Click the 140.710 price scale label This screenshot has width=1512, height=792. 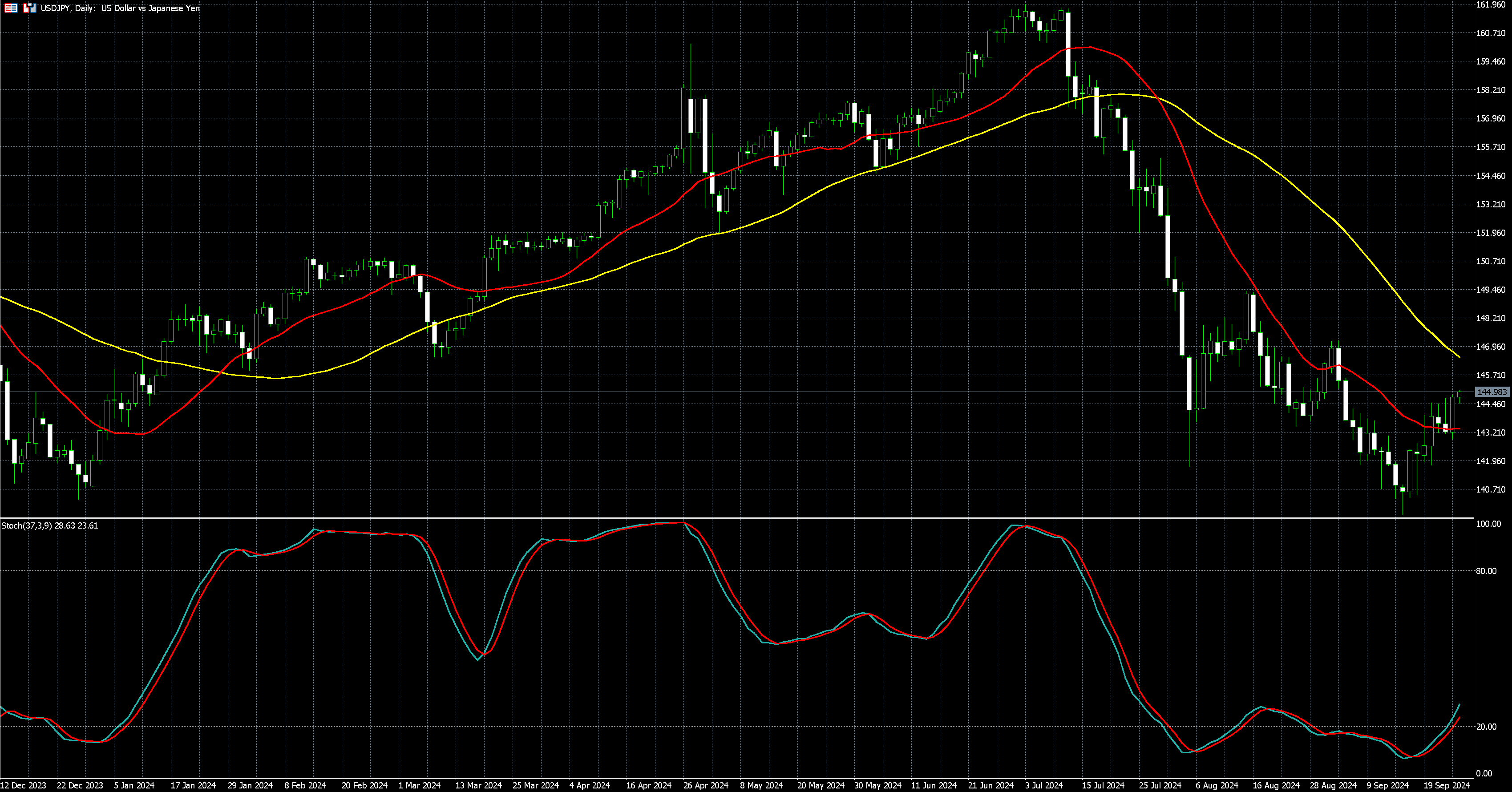coord(1491,489)
